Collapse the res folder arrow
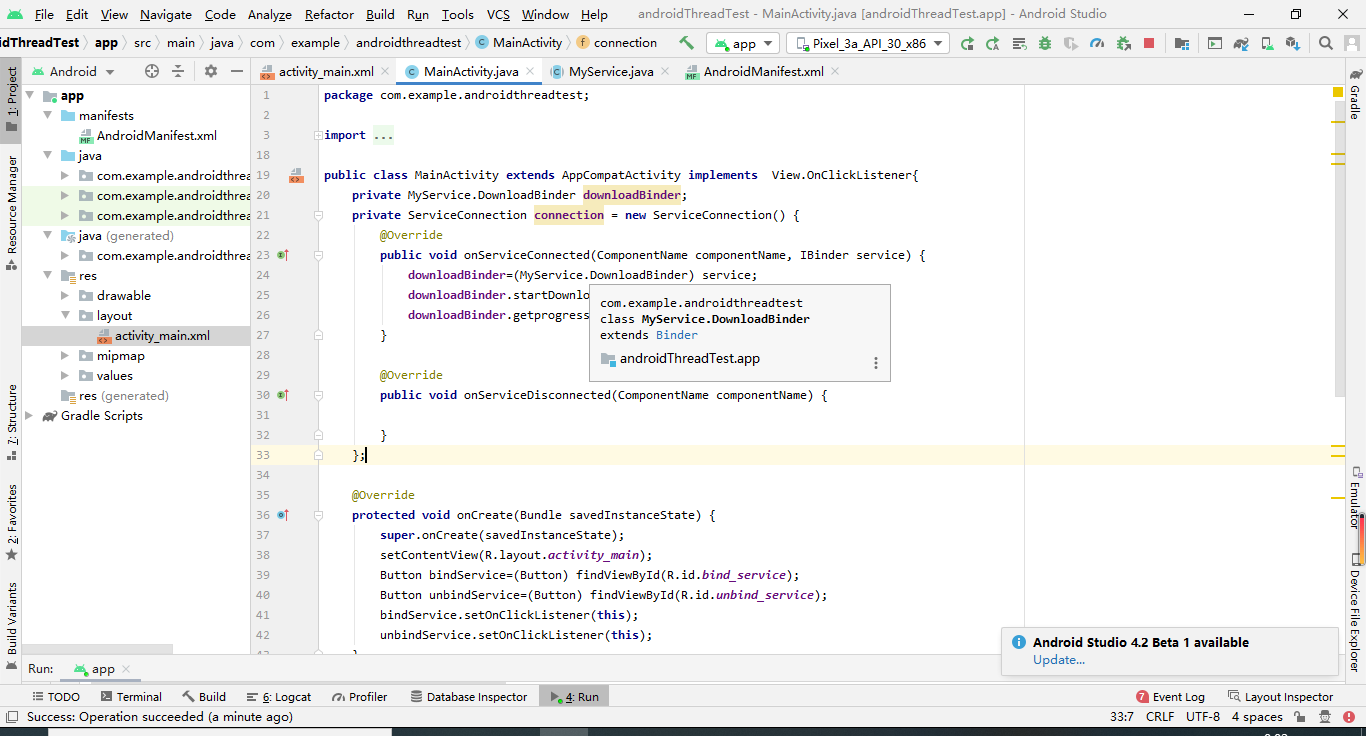The height and width of the screenshot is (736, 1366). coord(47,276)
